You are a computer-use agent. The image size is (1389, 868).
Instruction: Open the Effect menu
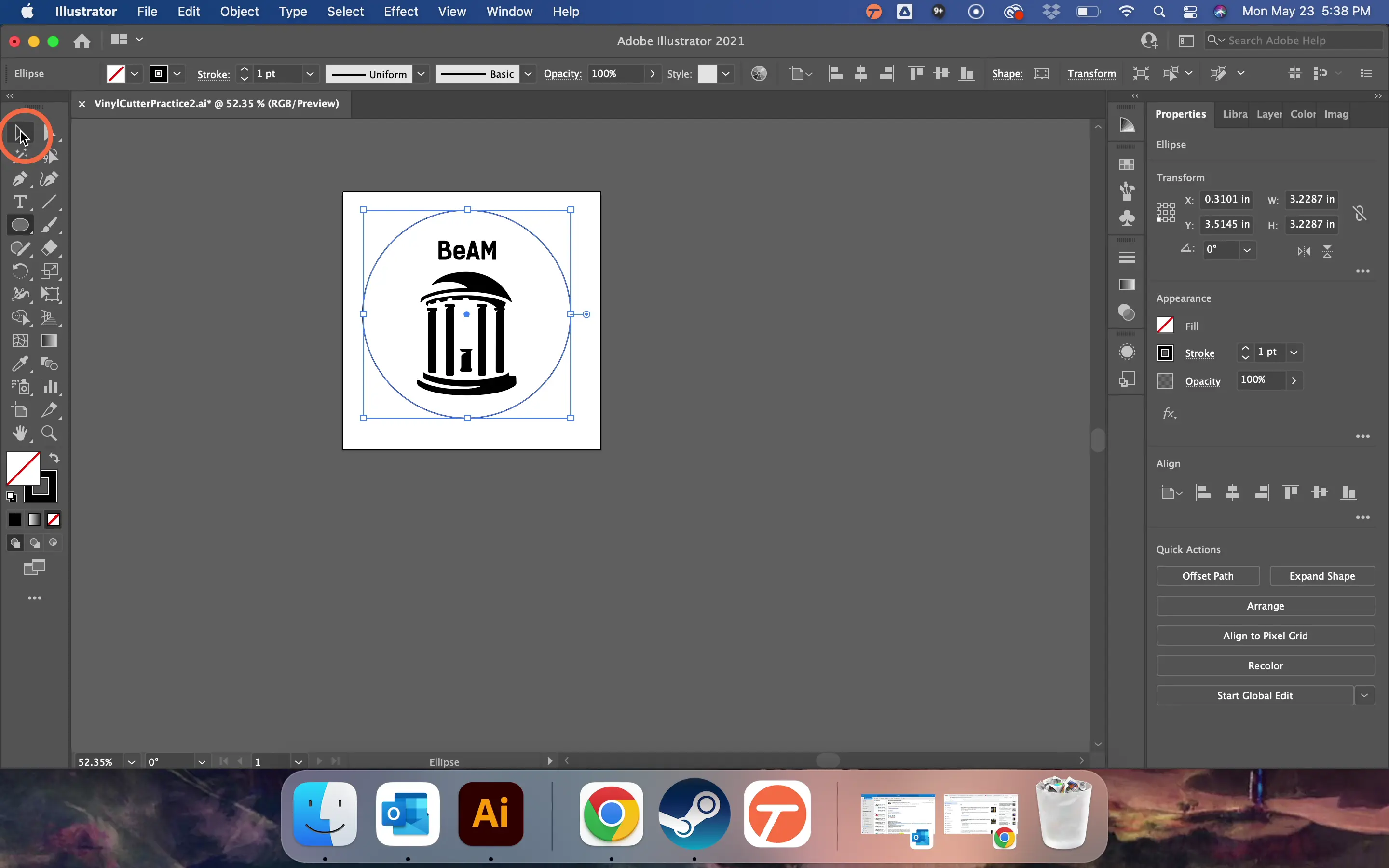click(401, 12)
